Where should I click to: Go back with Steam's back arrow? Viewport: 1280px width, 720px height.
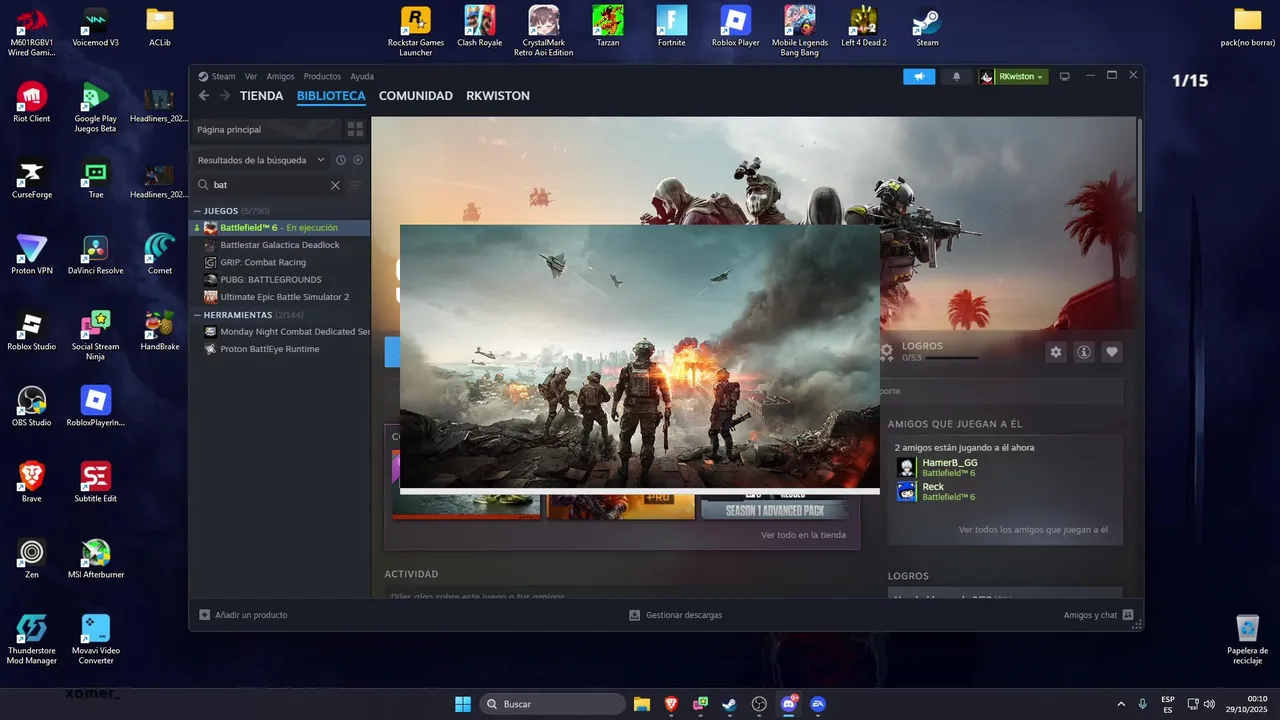[204, 96]
